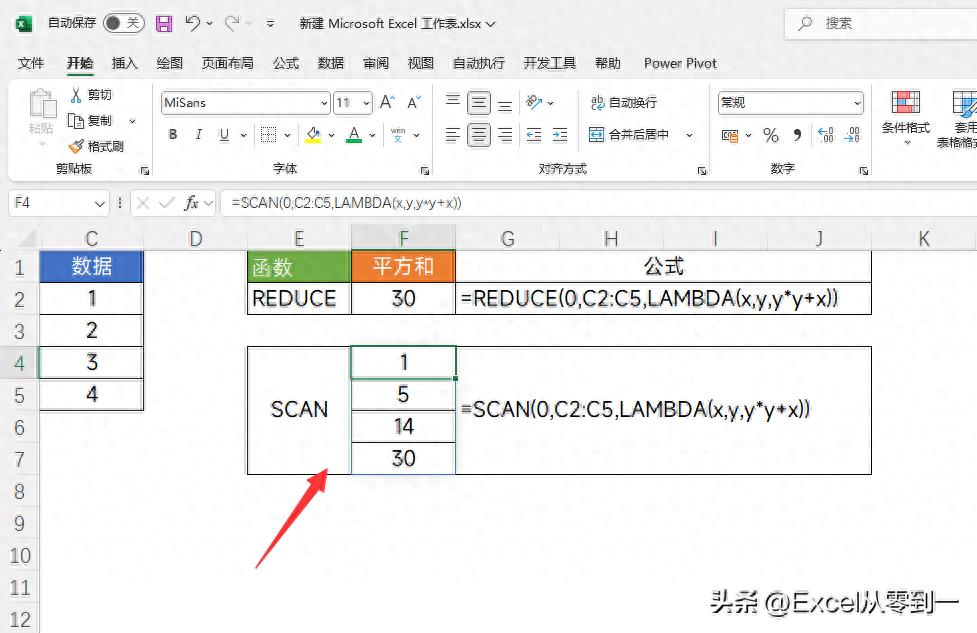Open the font size dropdown

[x=366, y=103]
